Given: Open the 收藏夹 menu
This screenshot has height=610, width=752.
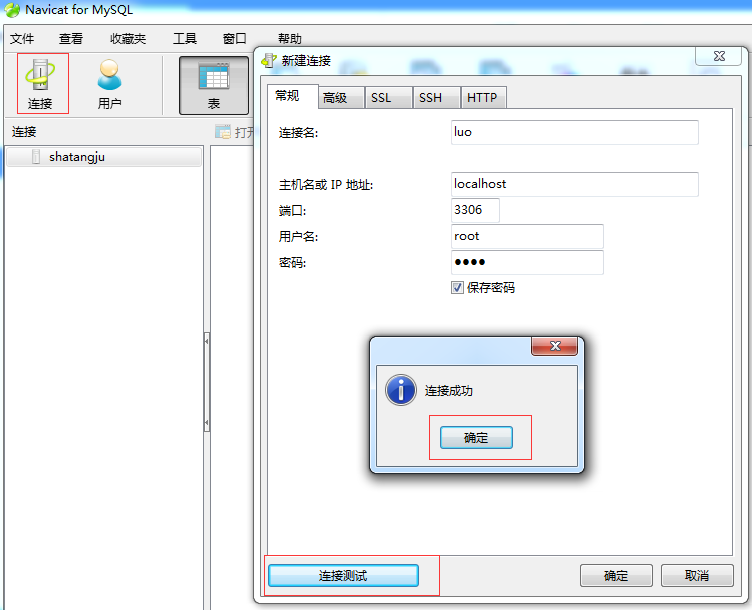Looking at the screenshot, I should (x=128, y=38).
